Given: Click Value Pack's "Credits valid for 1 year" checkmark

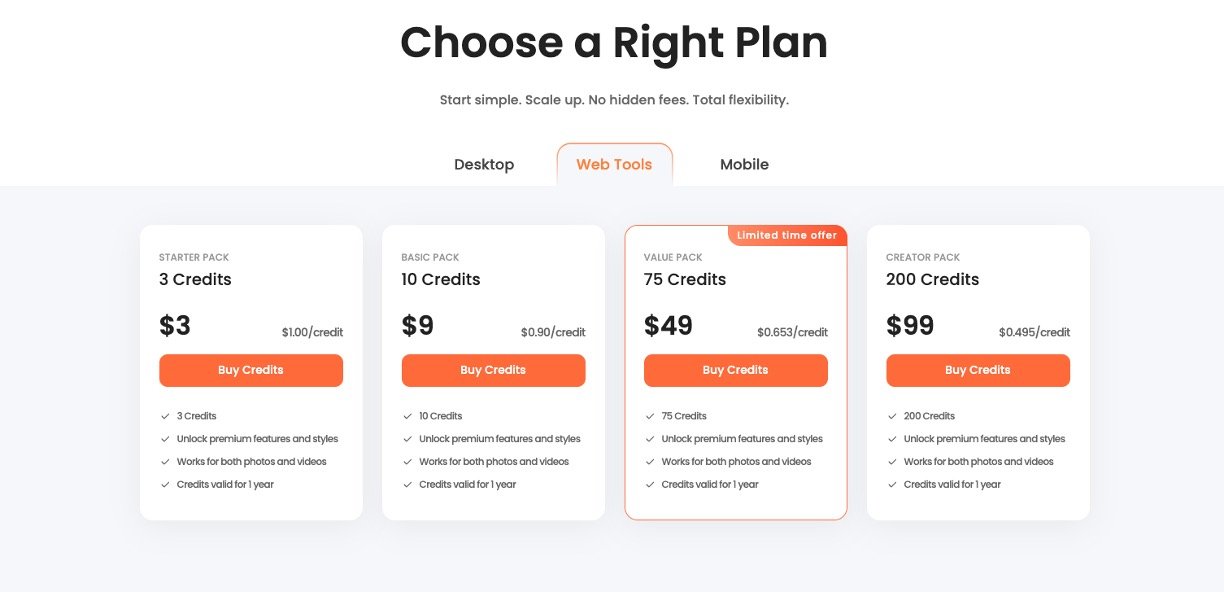Looking at the screenshot, I should (x=649, y=485).
